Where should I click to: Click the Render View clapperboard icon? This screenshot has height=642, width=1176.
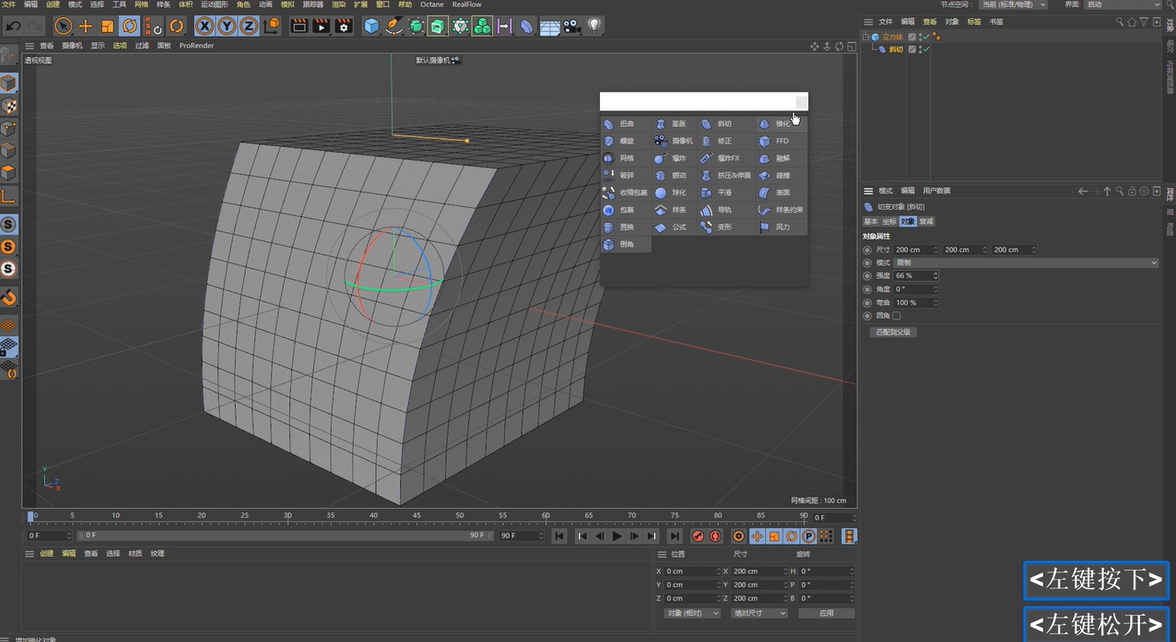298,26
